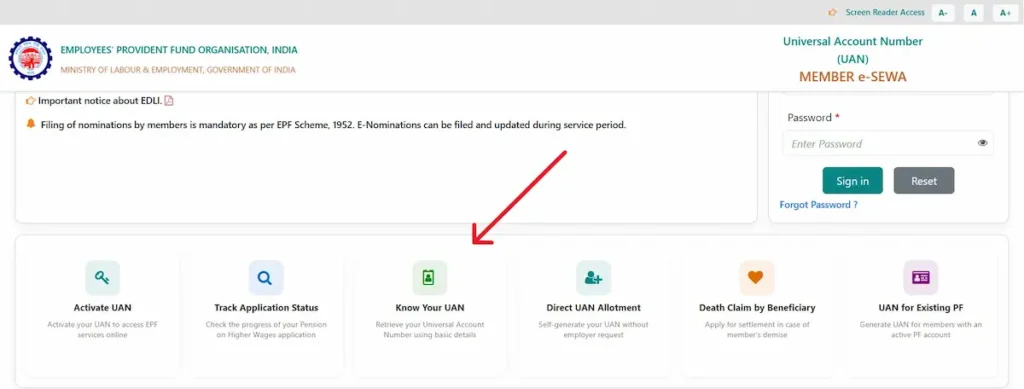
Task: Click the Password field label
Action: (813, 117)
